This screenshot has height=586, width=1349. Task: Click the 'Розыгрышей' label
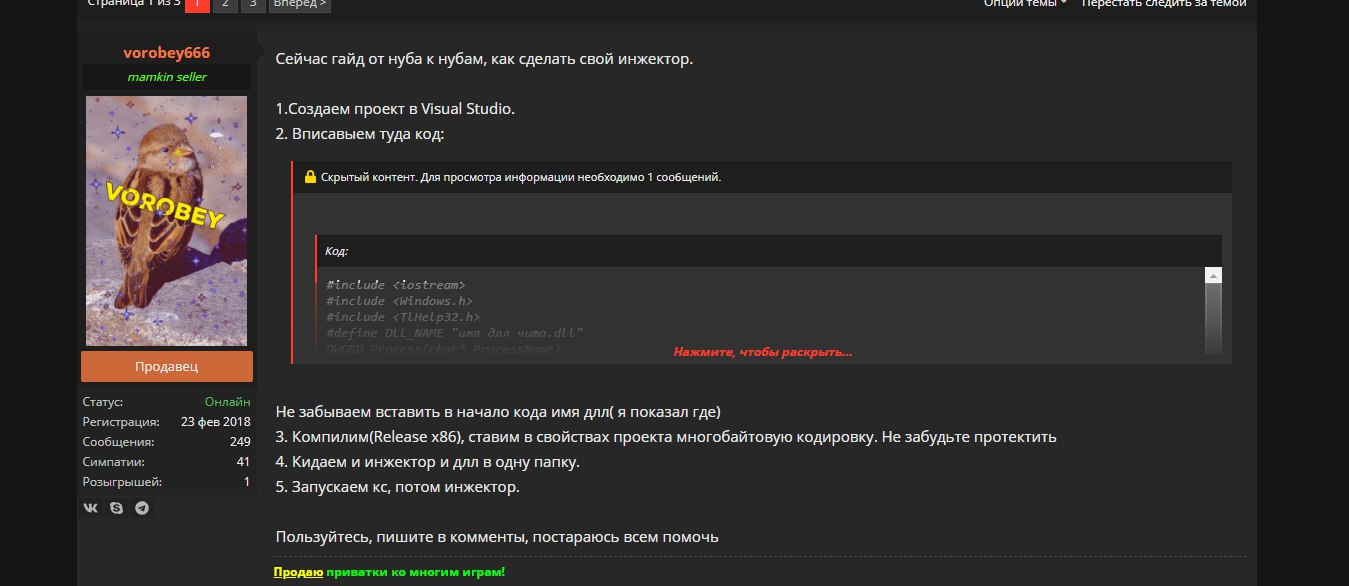(x=122, y=482)
